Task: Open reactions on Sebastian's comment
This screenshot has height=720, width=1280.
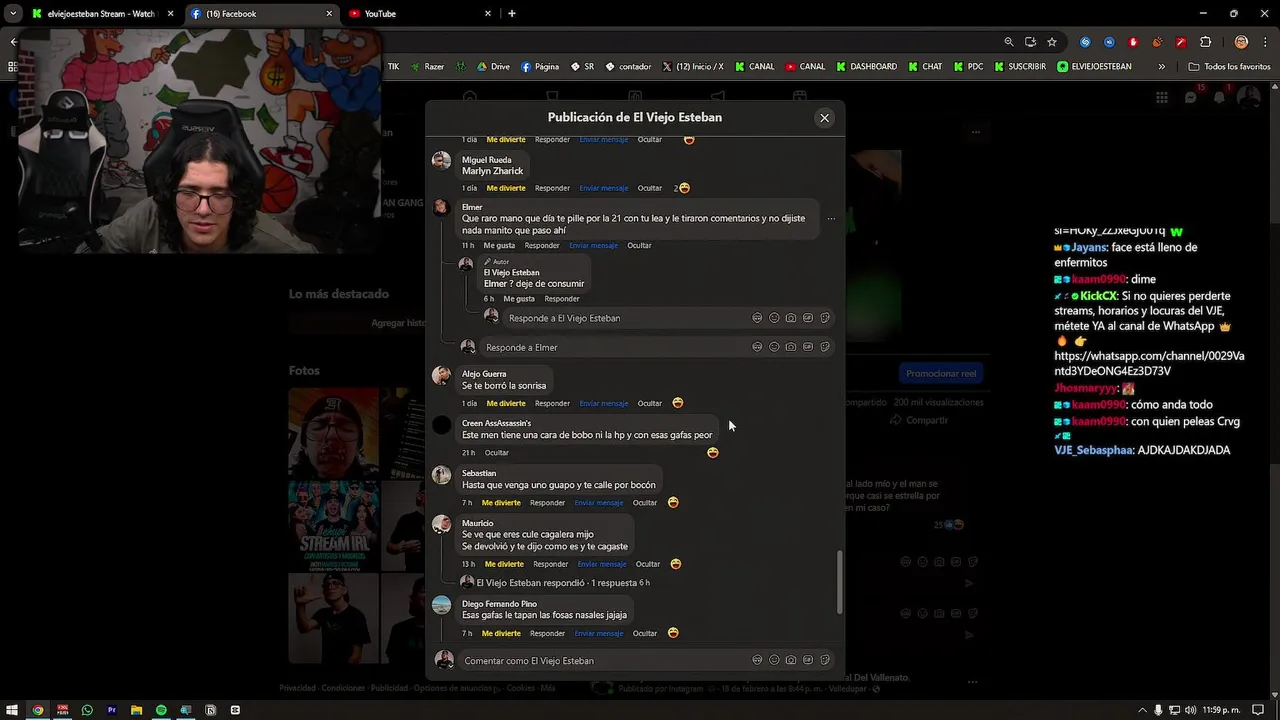Action: (x=673, y=502)
